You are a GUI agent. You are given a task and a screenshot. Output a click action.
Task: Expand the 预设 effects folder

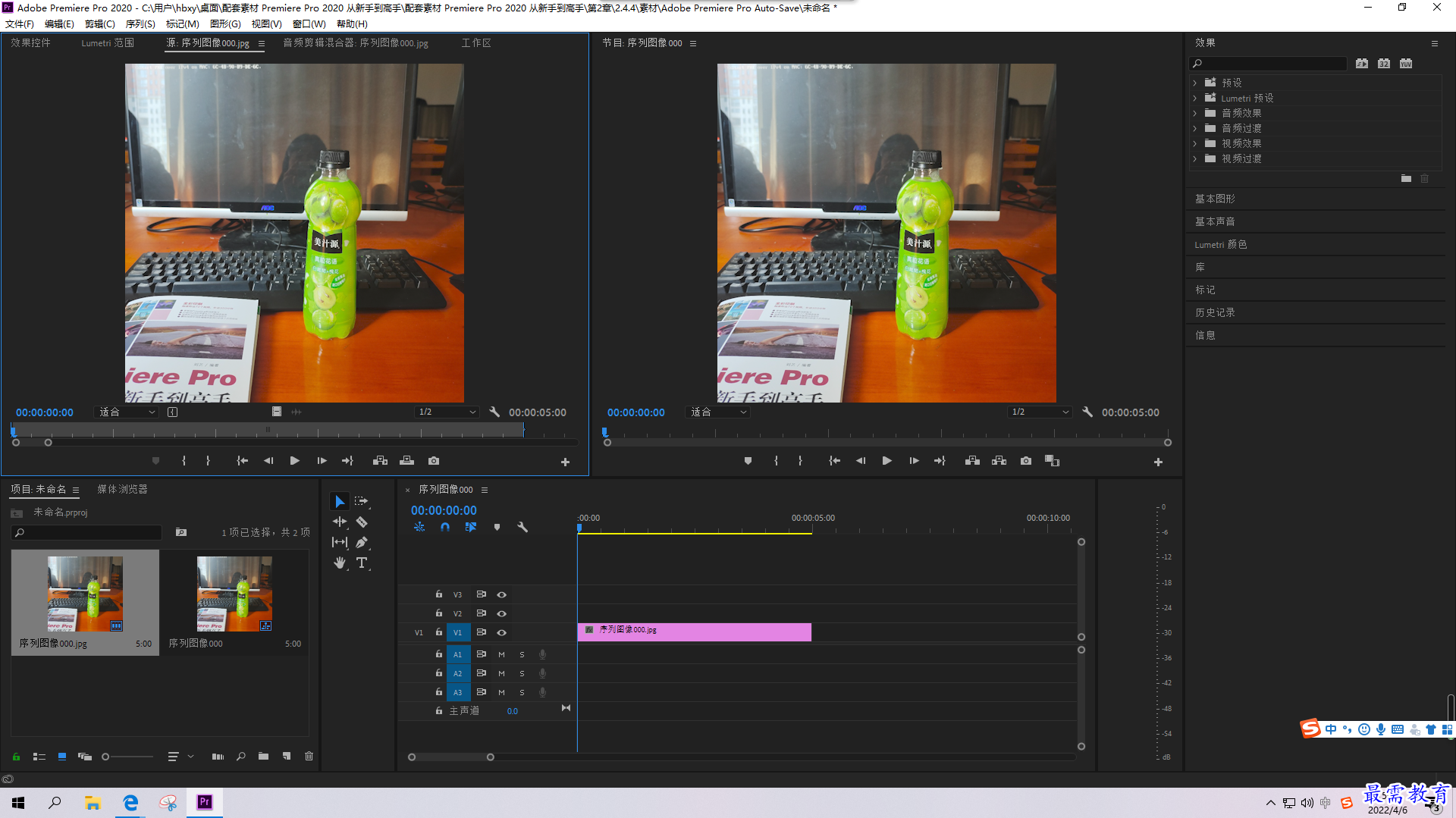(1195, 83)
